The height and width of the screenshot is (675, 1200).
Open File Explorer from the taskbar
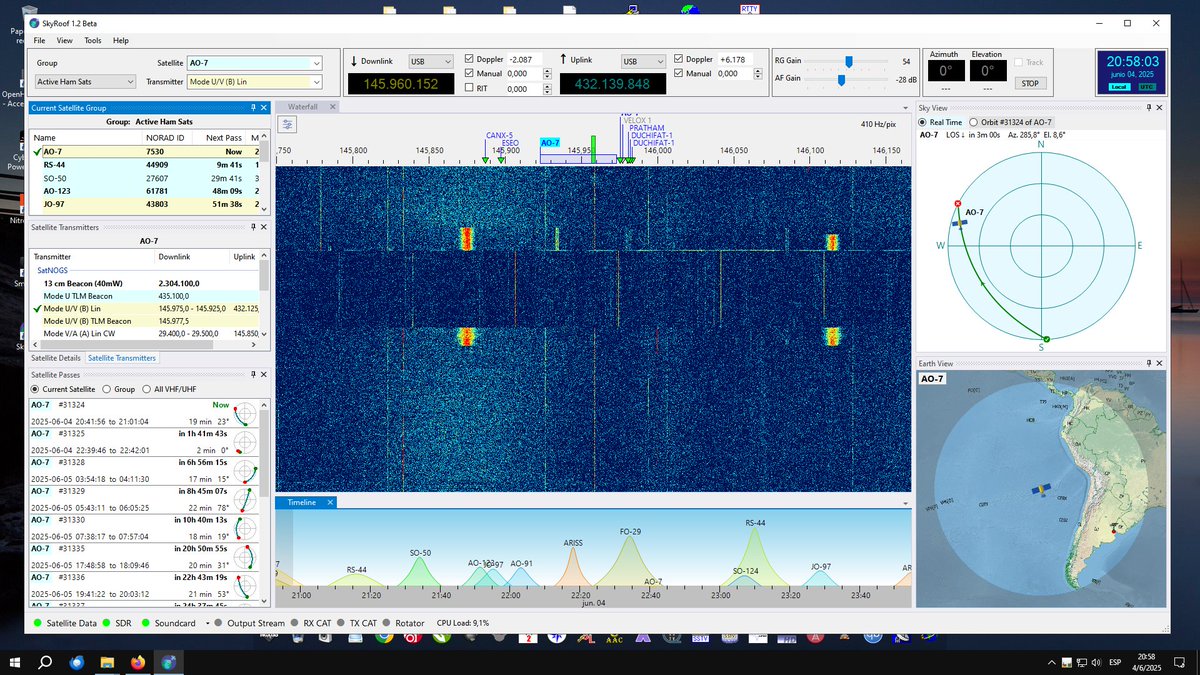click(106, 662)
